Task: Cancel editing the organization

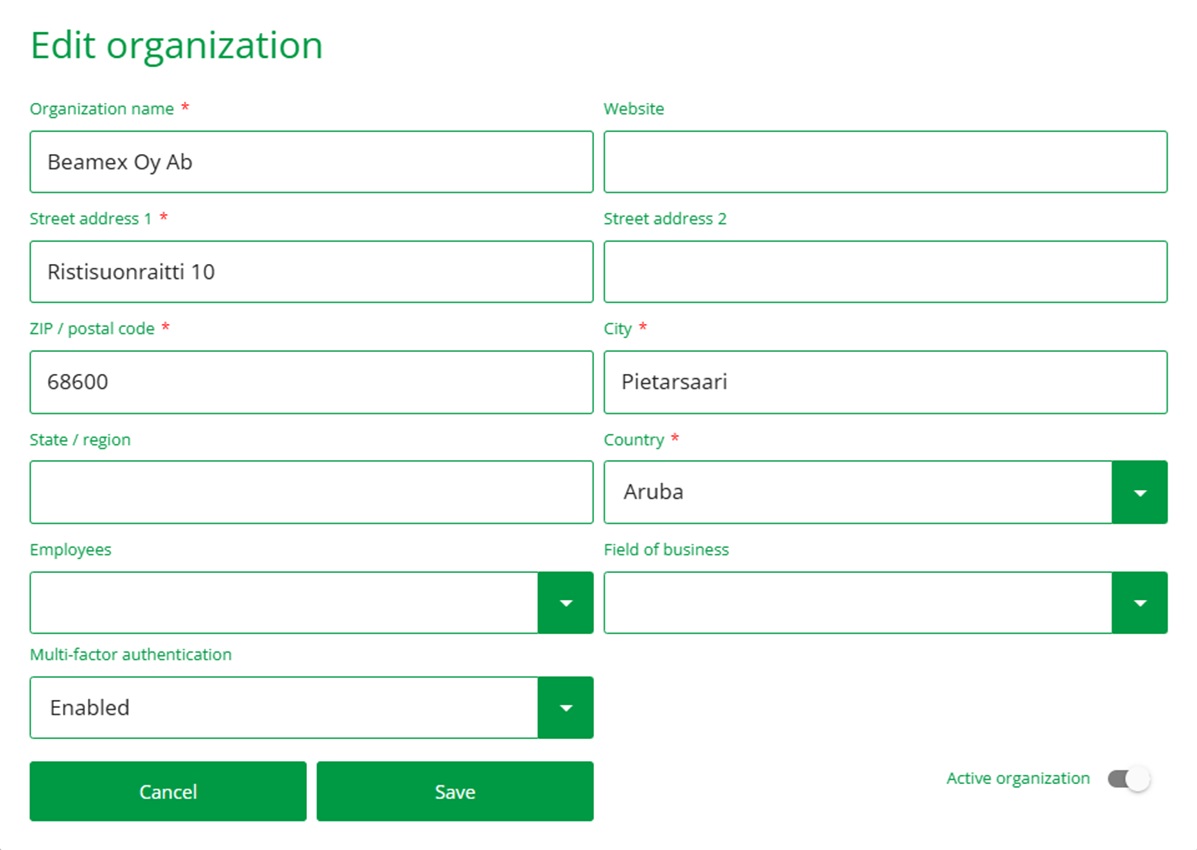Action: pyautogui.click(x=168, y=791)
